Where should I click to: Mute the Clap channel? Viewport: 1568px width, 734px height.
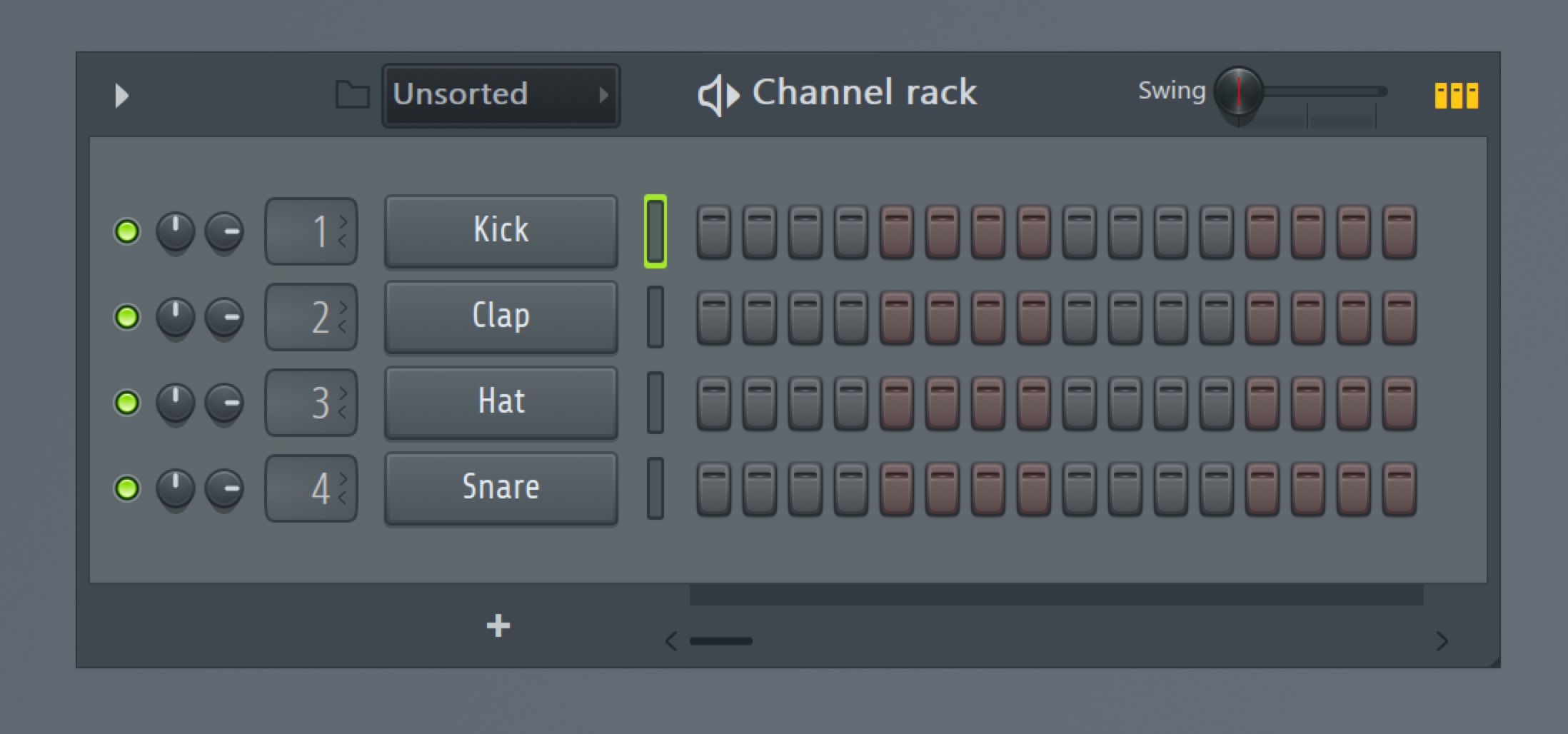pyautogui.click(x=127, y=317)
